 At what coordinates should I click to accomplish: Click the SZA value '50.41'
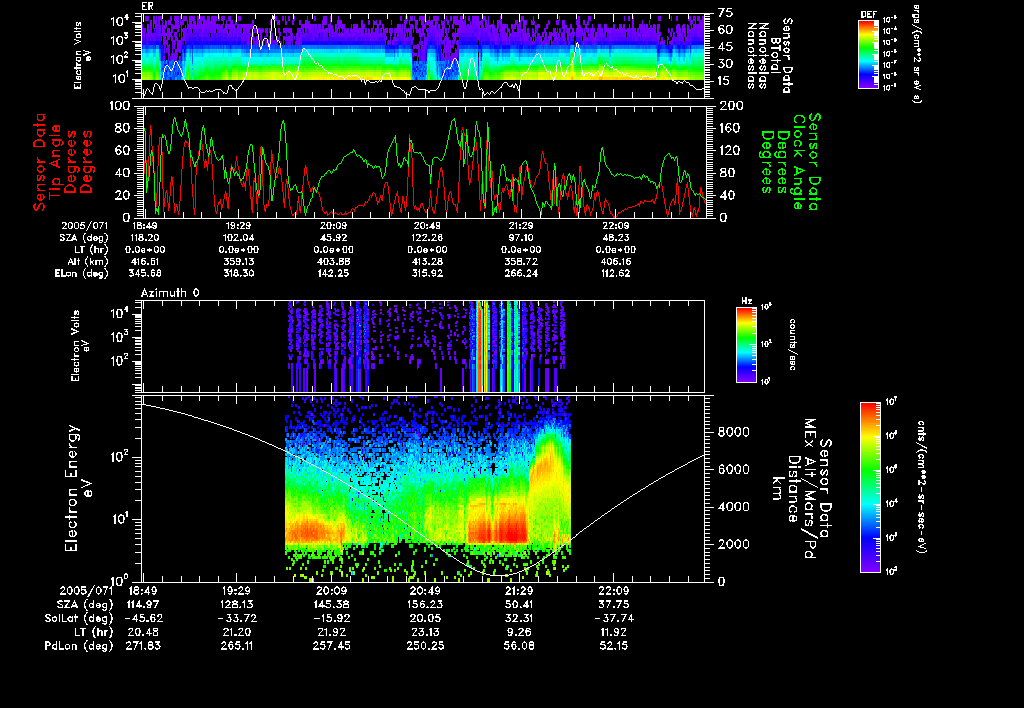[519, 605]
